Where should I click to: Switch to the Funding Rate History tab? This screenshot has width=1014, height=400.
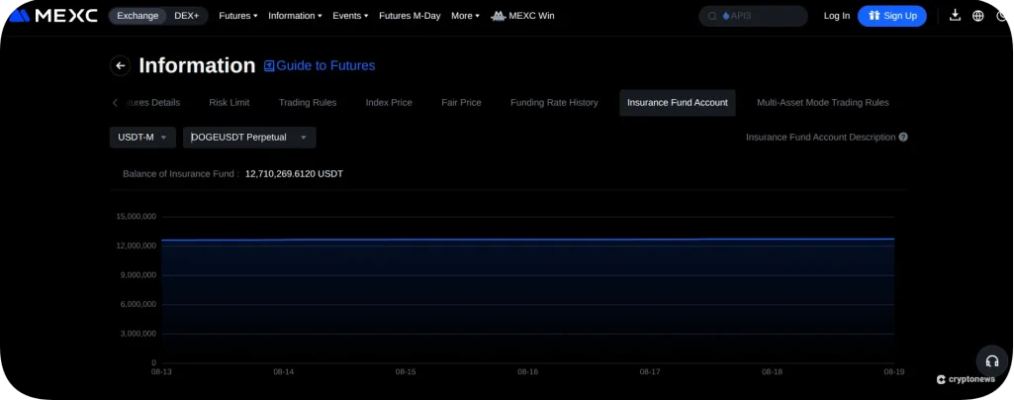coord(554,102)
